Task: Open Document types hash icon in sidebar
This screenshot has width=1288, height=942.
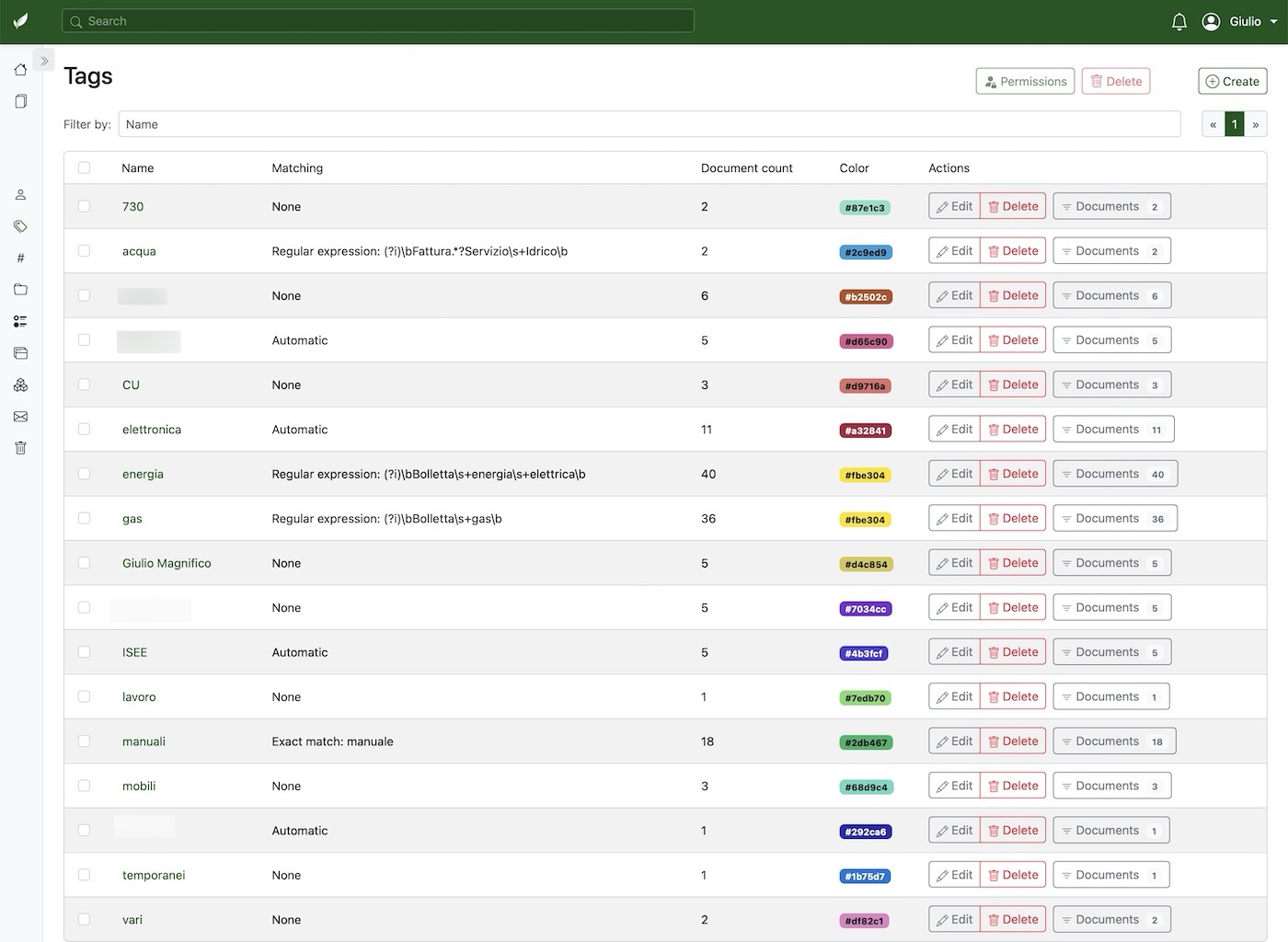Action: point(20,258)
